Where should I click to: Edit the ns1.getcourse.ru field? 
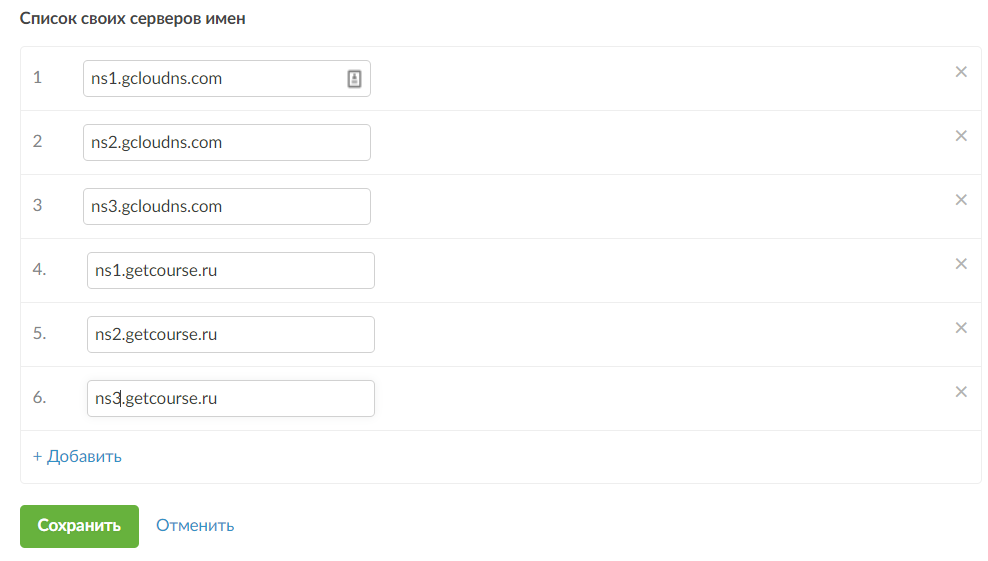click(230, 271)
